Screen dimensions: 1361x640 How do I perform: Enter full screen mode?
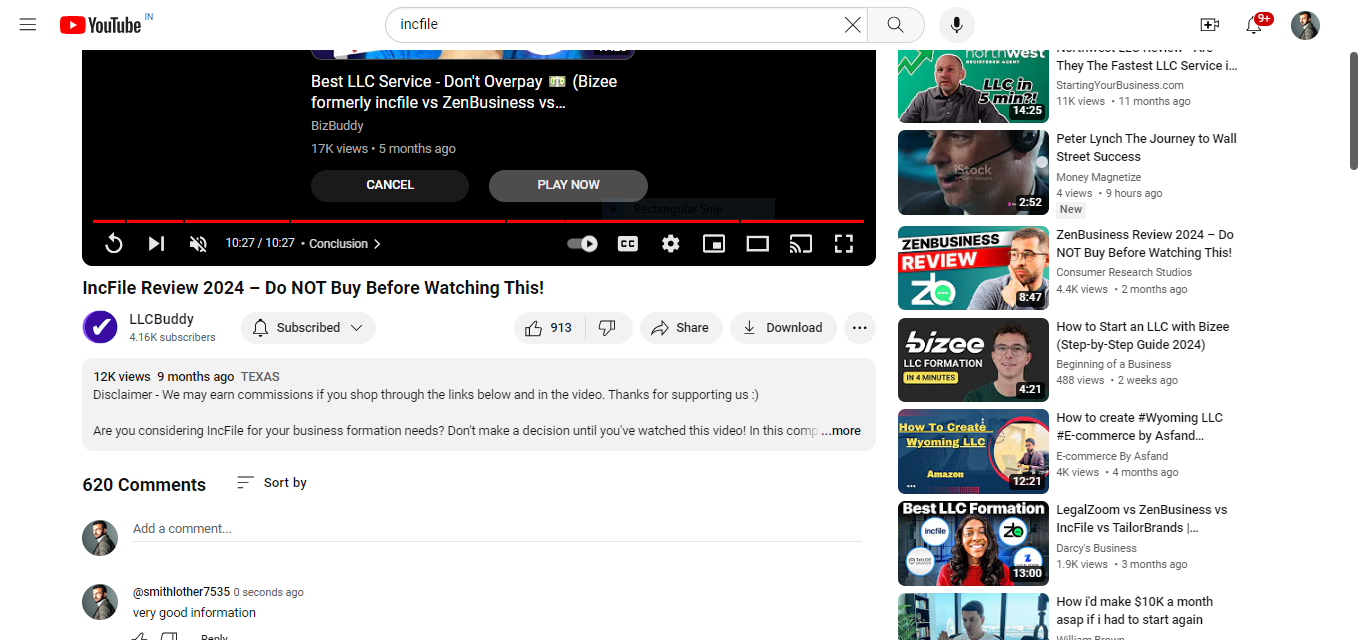[x=844, y=243]
